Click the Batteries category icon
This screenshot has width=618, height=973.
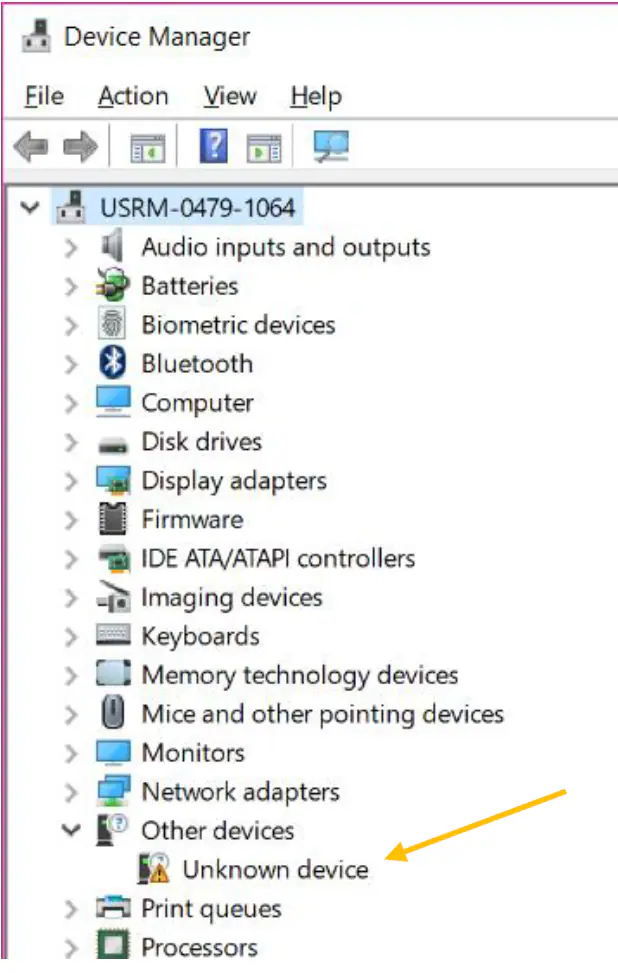pyautogui.click(x=112, y=286)
